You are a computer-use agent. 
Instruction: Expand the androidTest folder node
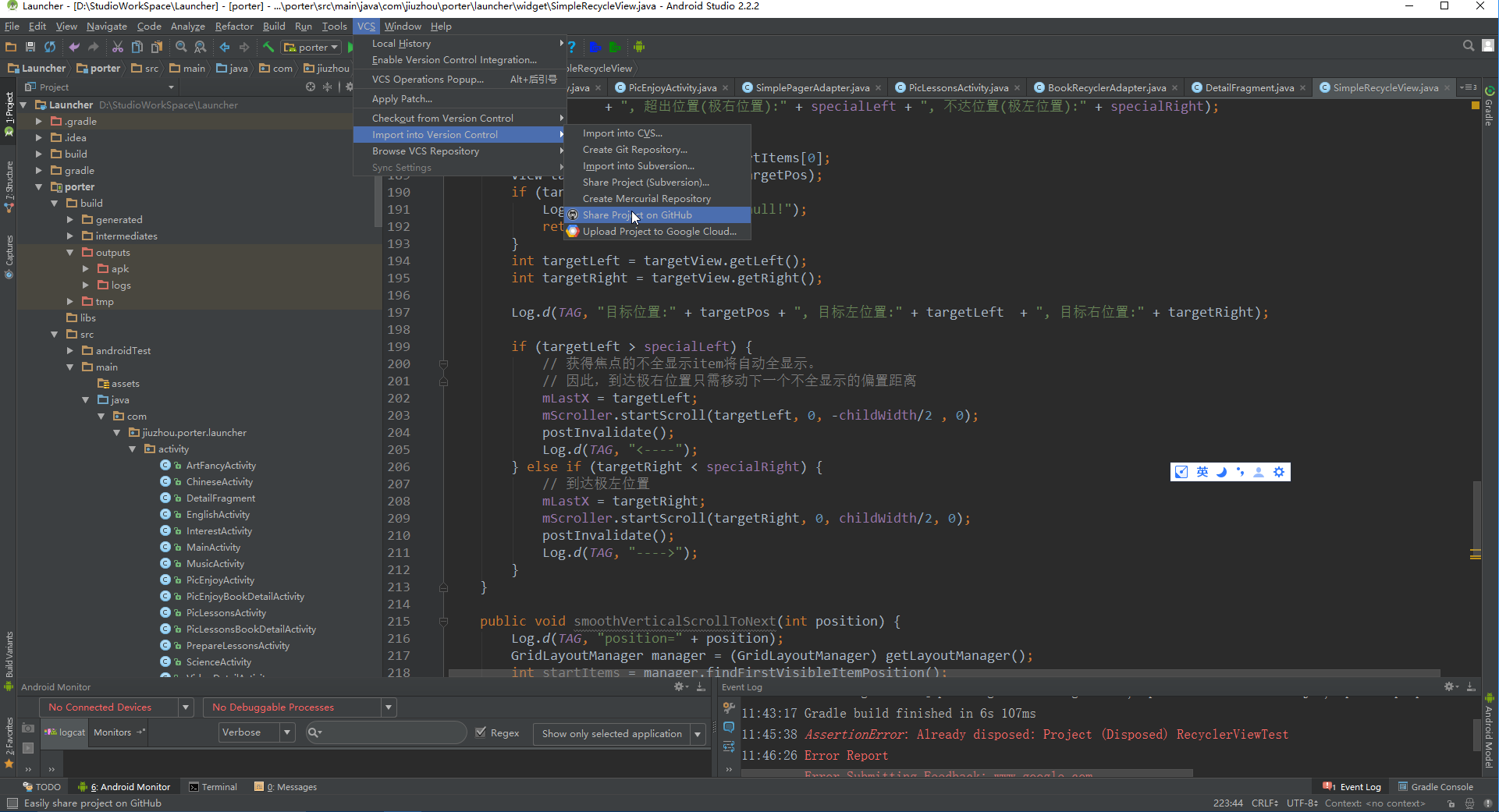(x=70, y=350)
